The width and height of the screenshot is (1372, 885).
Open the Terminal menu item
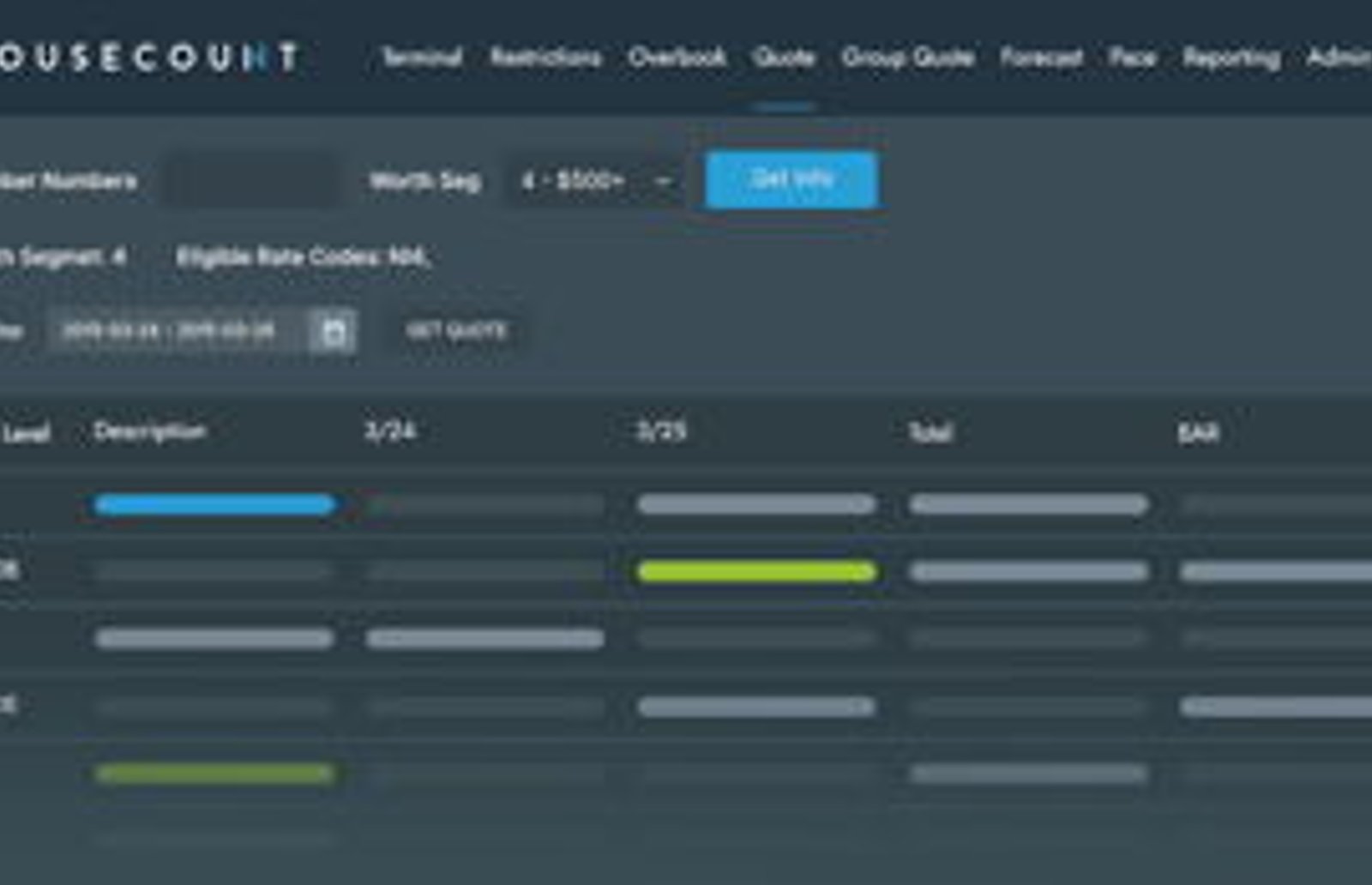pos(422,57)
